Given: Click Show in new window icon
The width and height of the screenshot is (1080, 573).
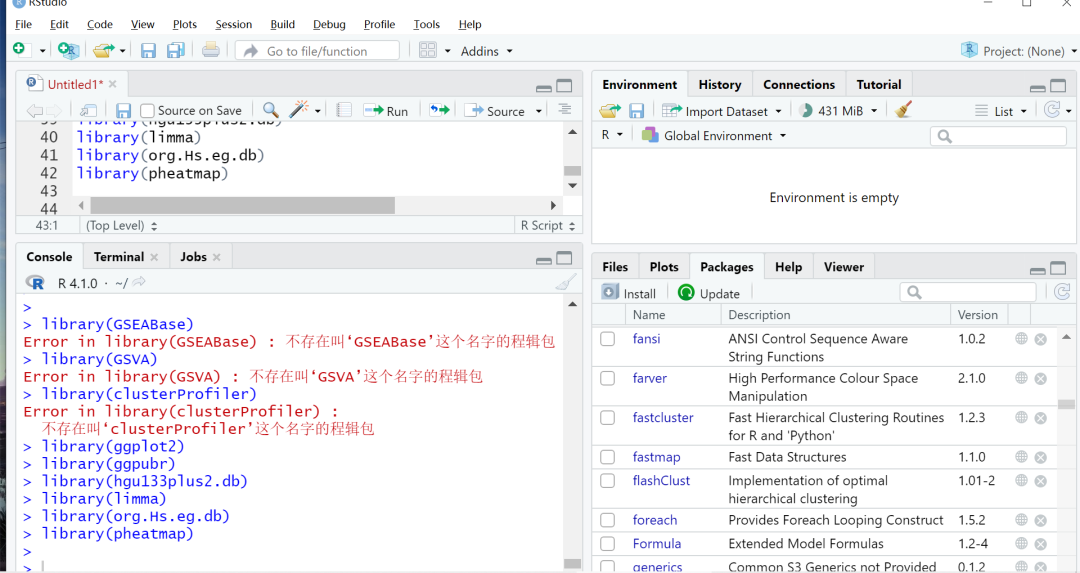Looking at the screenshot, I should (x=88, y=110).
